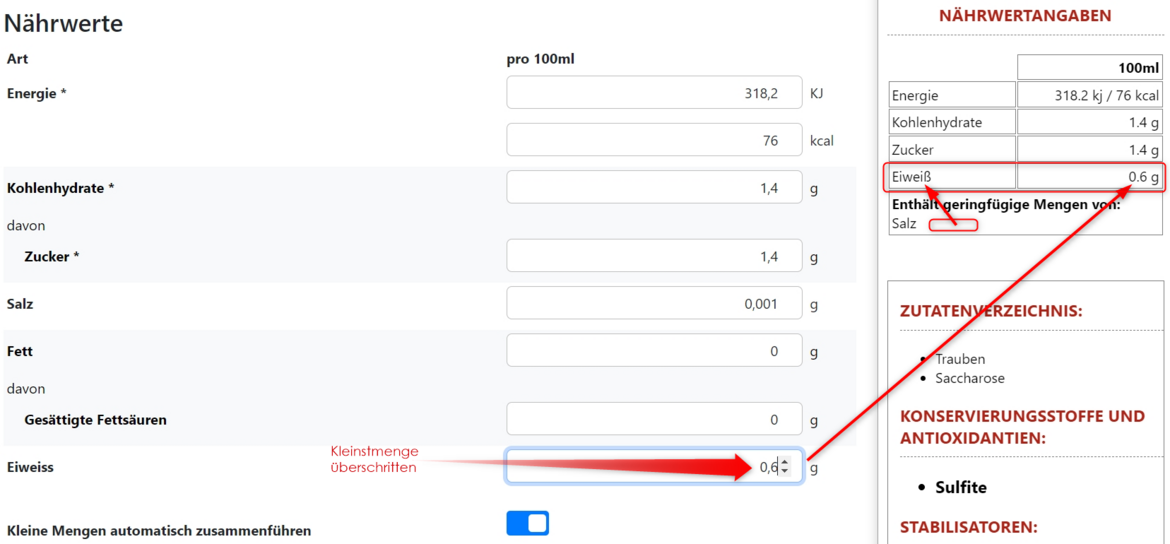Viewport: 1170px width, 544px height.
Task: Click the Salz field showing 0,001
Action: [x=654, y=303]
